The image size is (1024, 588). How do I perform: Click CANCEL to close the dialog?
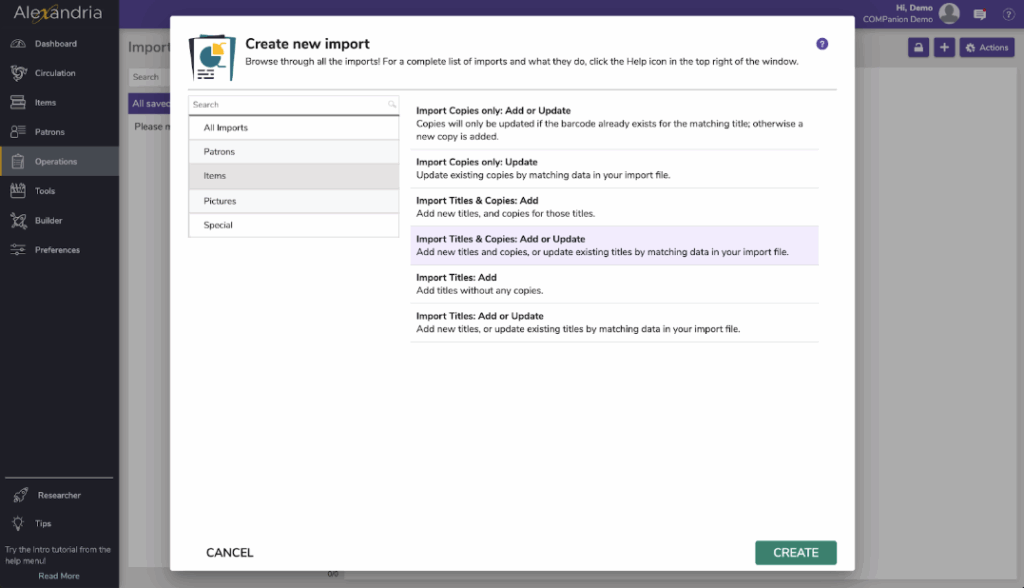(x=229, y=553)
